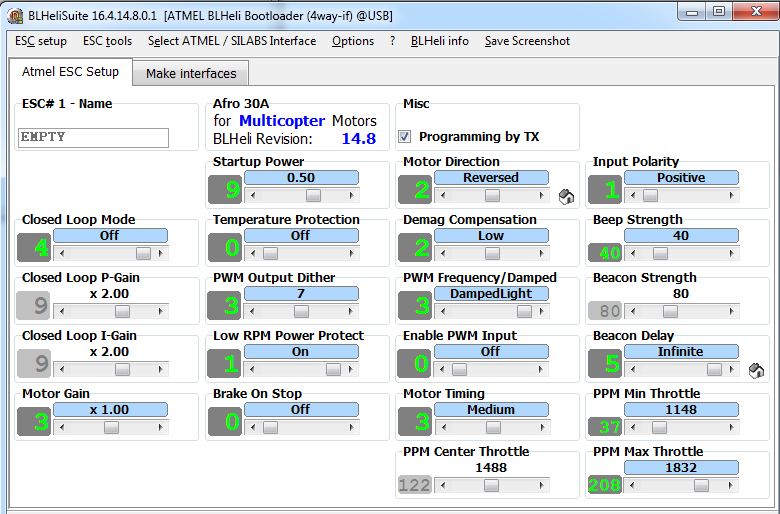Open the ESC tools menu
The height and width of the screenshot is (514, 780).
click(x=107, y=41)
